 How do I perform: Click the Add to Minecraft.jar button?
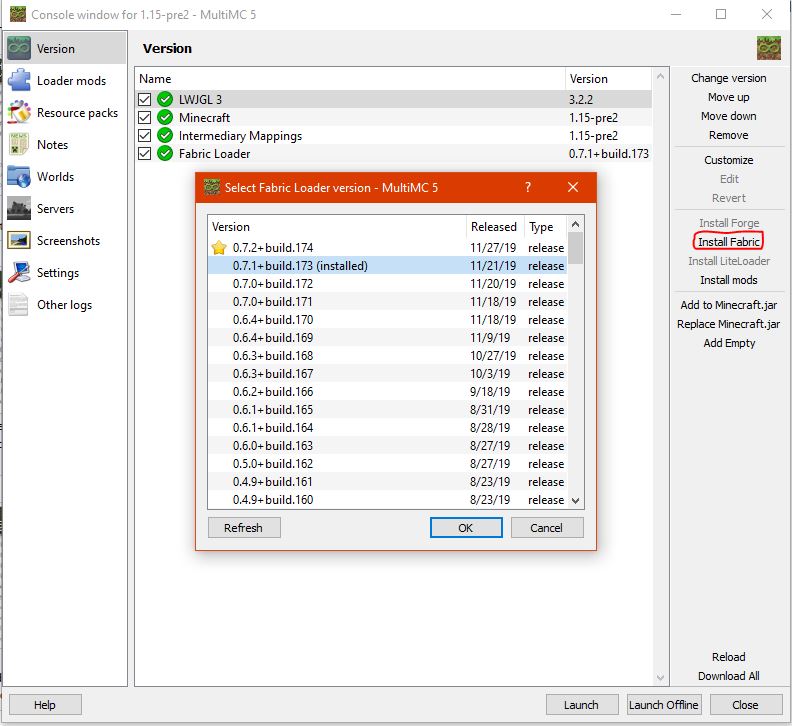pyautogui.click(x=728, y=305)
